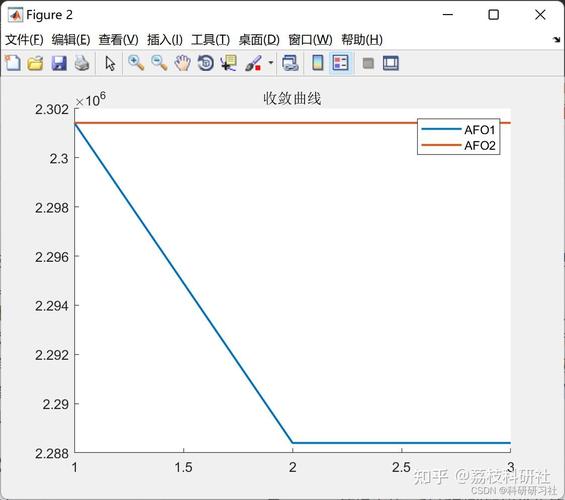Print the figure using the printer icon
The height and width of the screenshot is (500, 565).
[82, 63]
